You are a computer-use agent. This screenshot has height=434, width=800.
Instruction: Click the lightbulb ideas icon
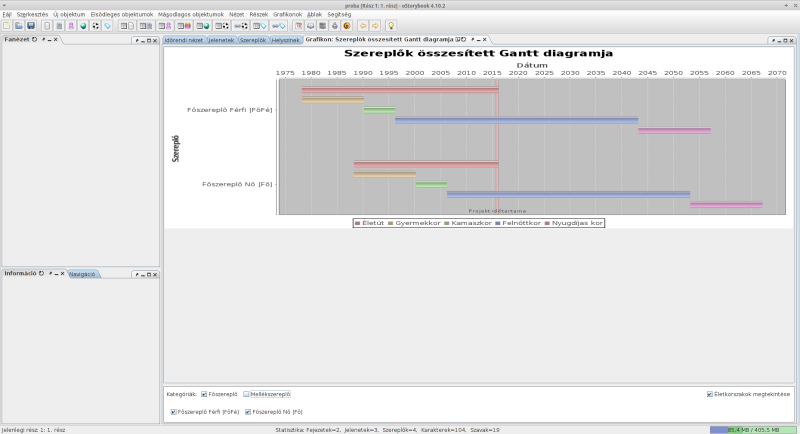[391, 25]
